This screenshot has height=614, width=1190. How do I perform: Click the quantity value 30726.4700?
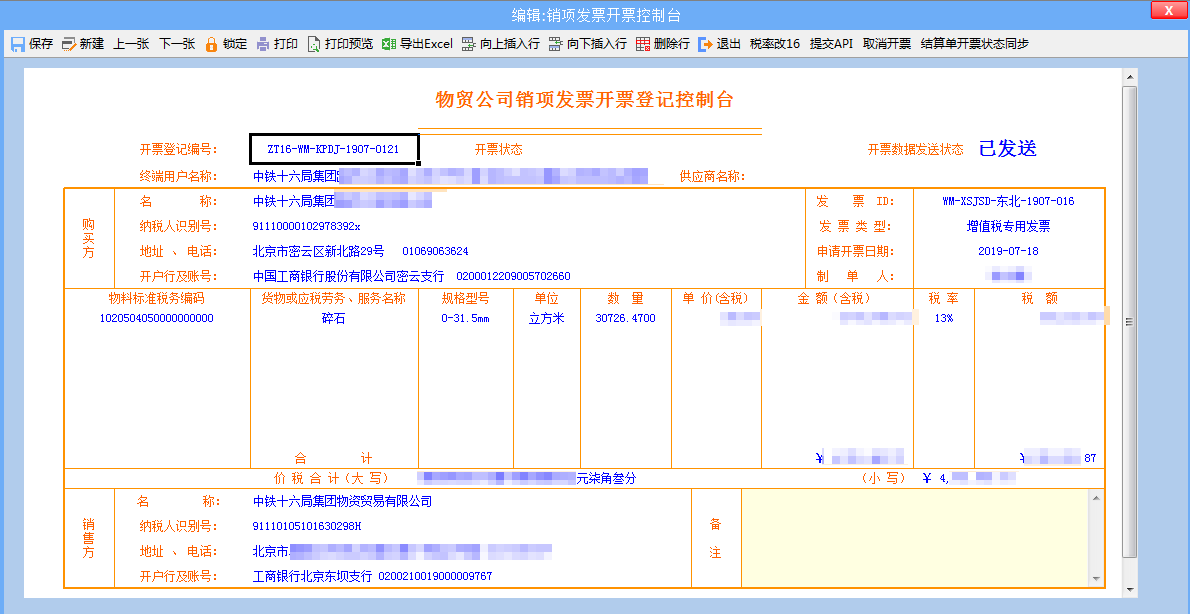625,318
